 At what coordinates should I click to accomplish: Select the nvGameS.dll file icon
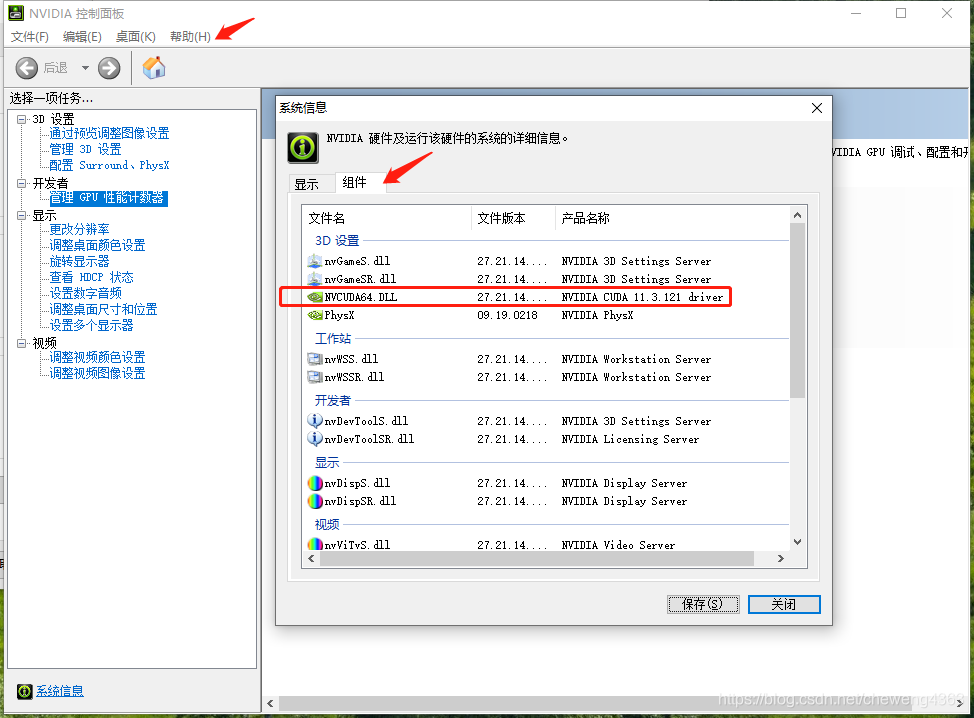[x=315, y=261]
